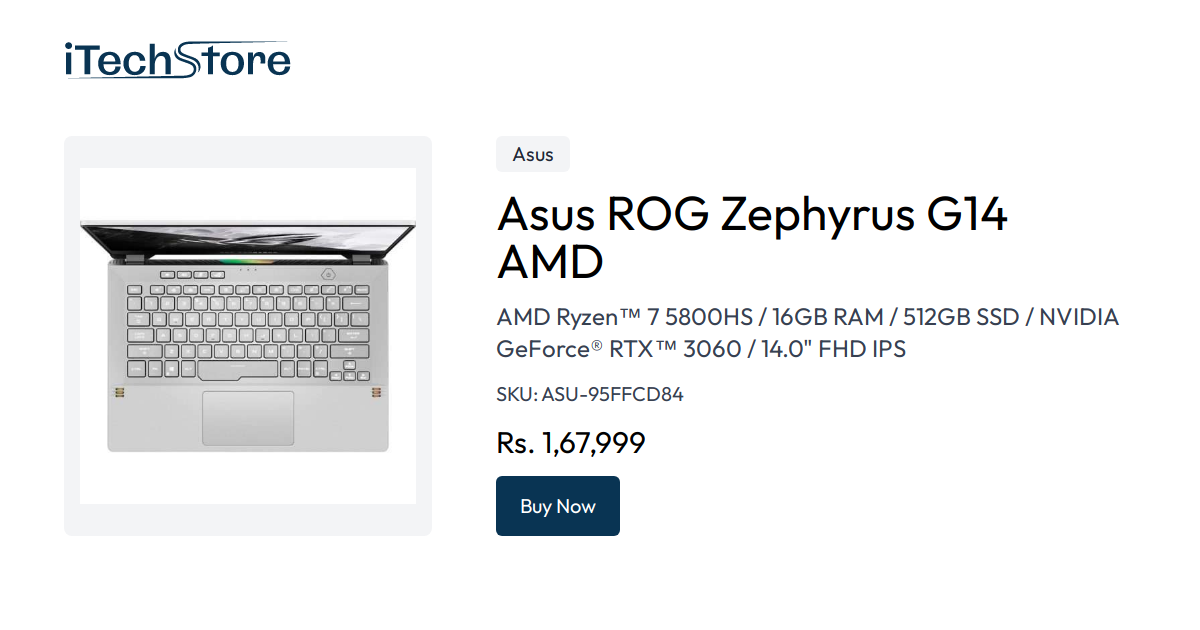Click the Buy Now button
The height and width of the screenshot is (630, 1200).
pyautogui.click(x=557, y=506)
